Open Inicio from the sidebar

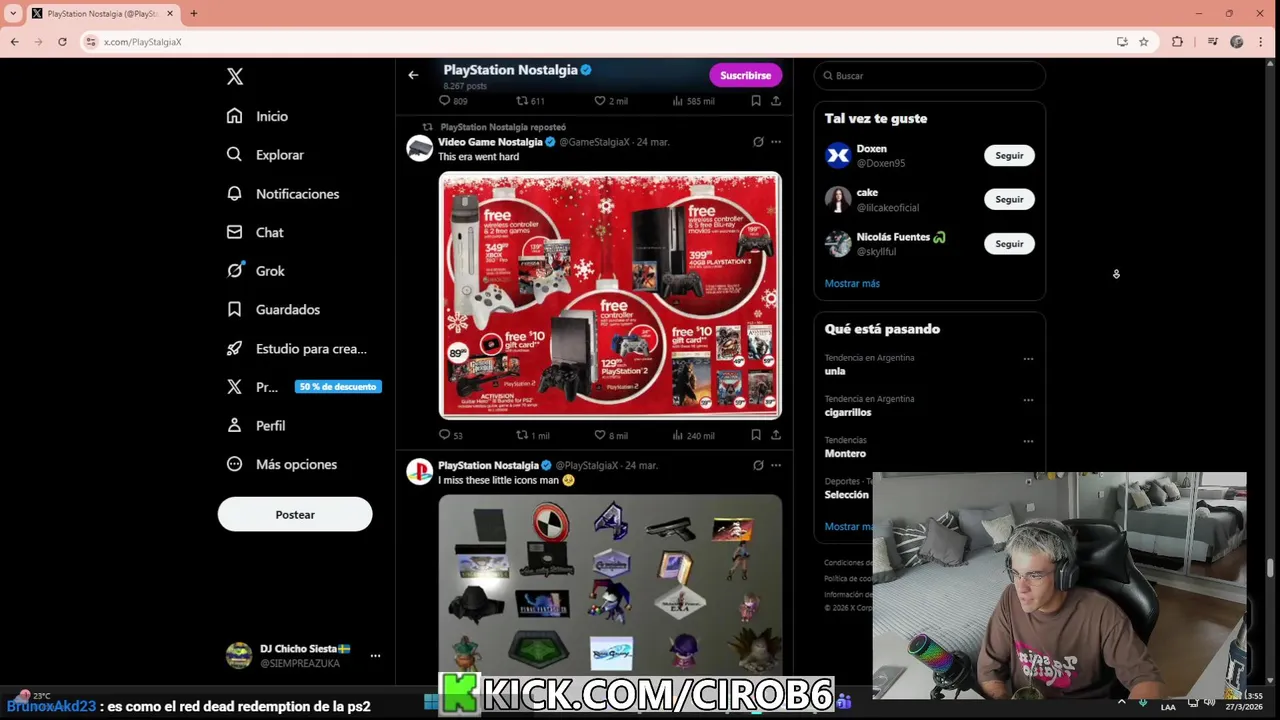point(258,116)
